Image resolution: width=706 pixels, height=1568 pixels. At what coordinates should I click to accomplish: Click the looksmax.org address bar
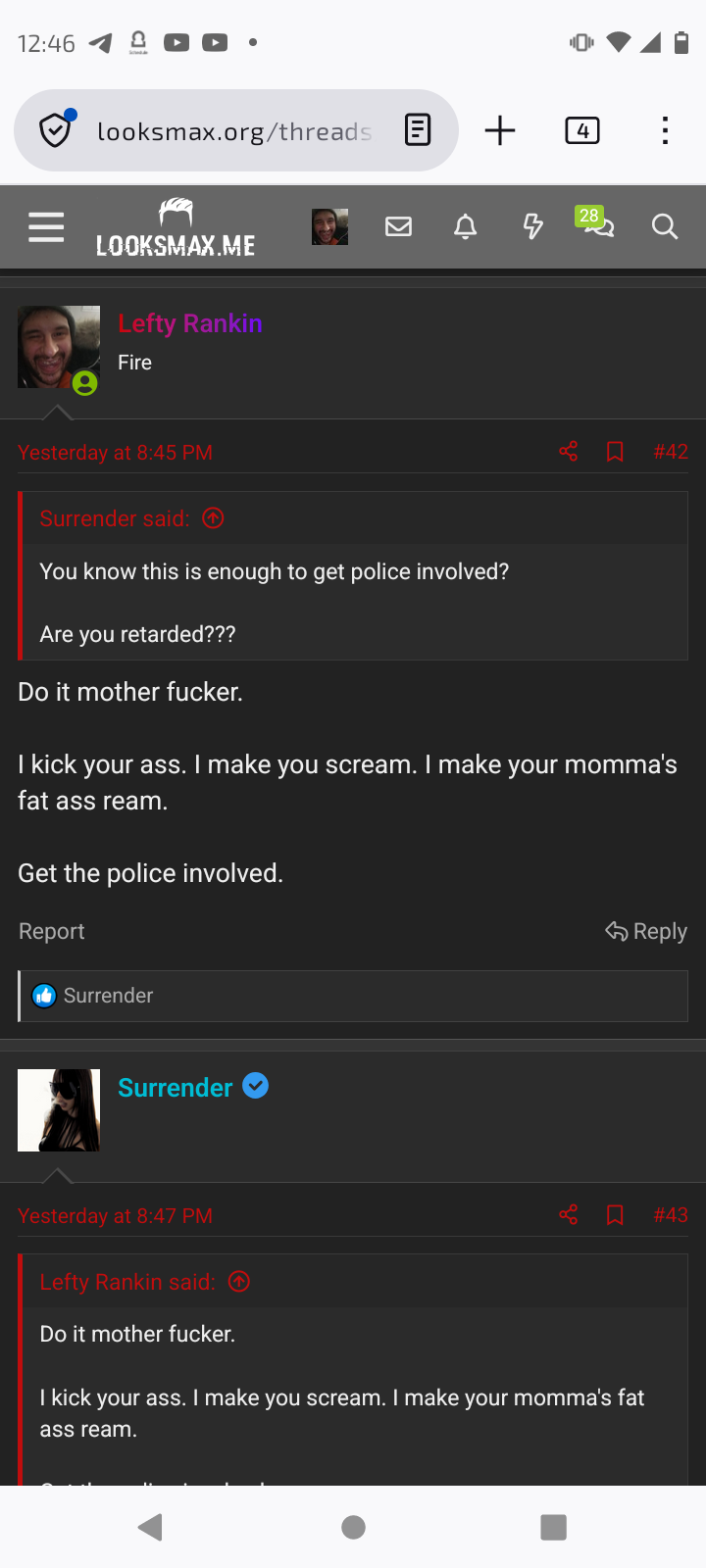(235, 129)
